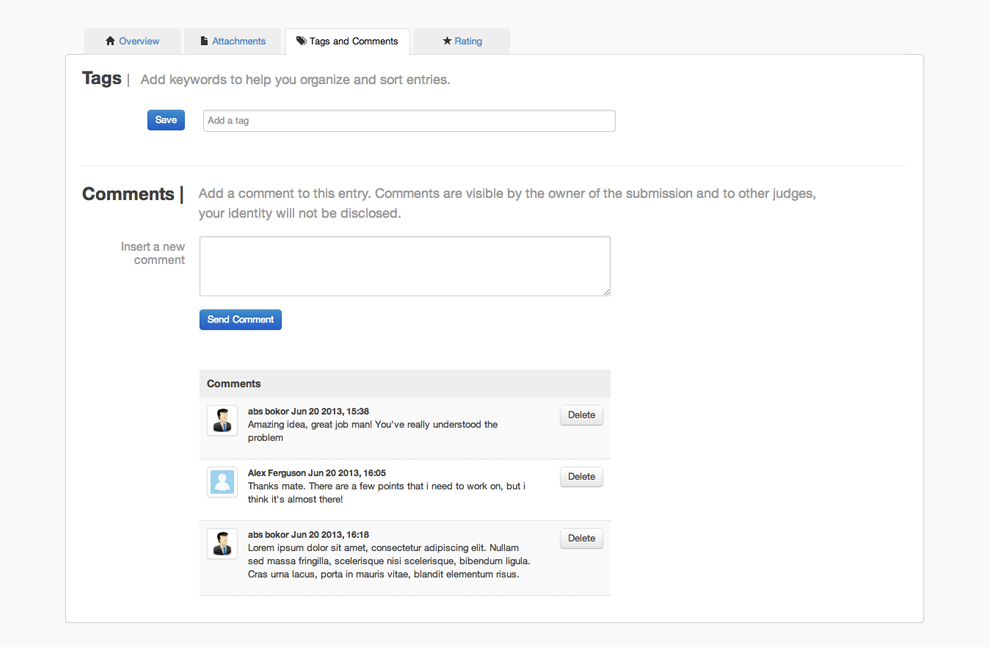The width and height of the screenshot is (990, 647).
Task: Click abs bokor's avatar on 16:18 comment
Action: point(222,543)
